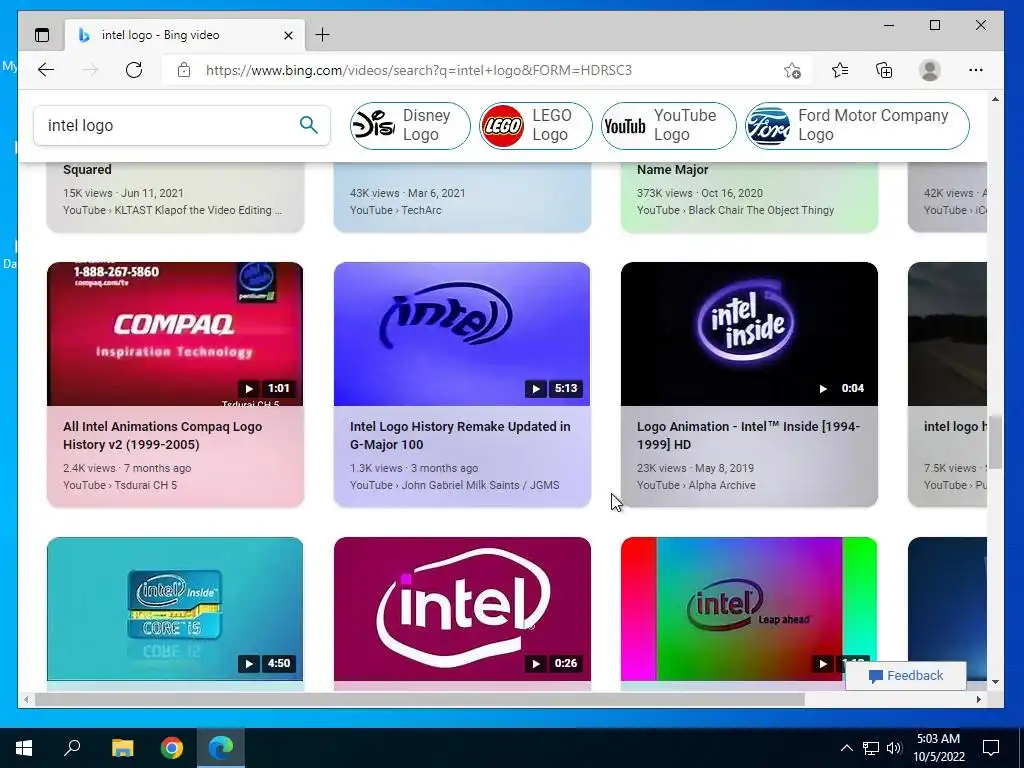The height and width of the screenshot is (768, 1024).
Task: Open the Core i5 intel inside thumbnail
Action: click(175, 609)
